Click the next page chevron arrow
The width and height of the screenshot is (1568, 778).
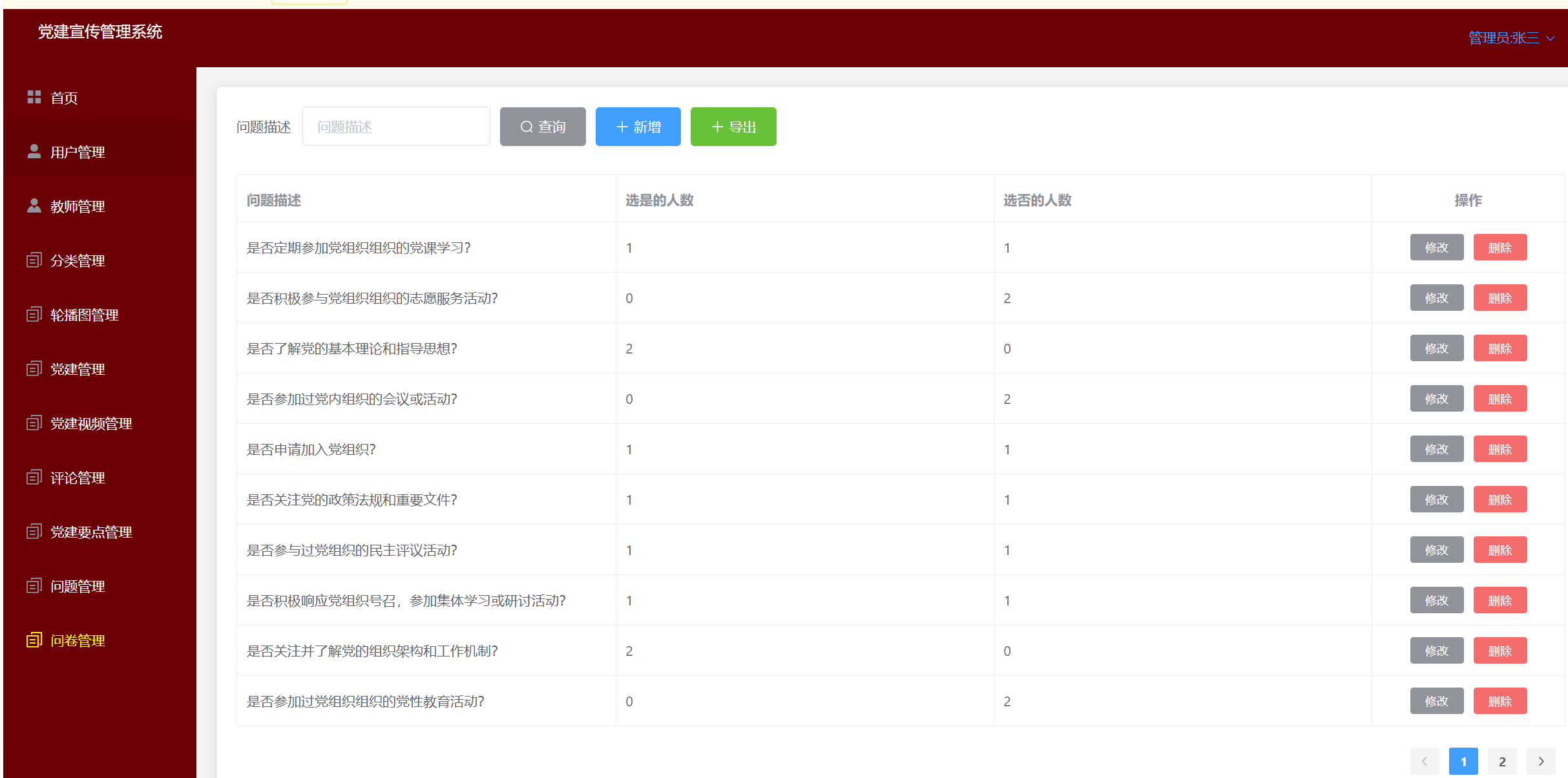click(x=1540, y=761)
